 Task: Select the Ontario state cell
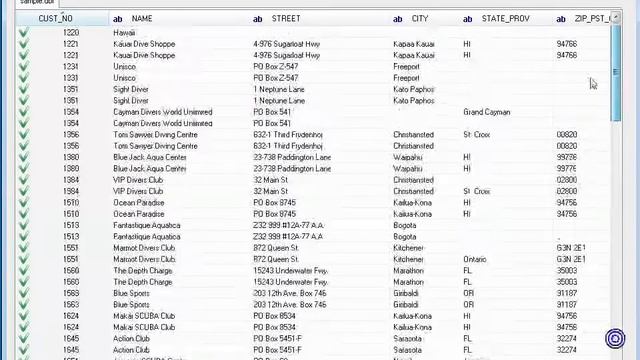tap(475, 259)
